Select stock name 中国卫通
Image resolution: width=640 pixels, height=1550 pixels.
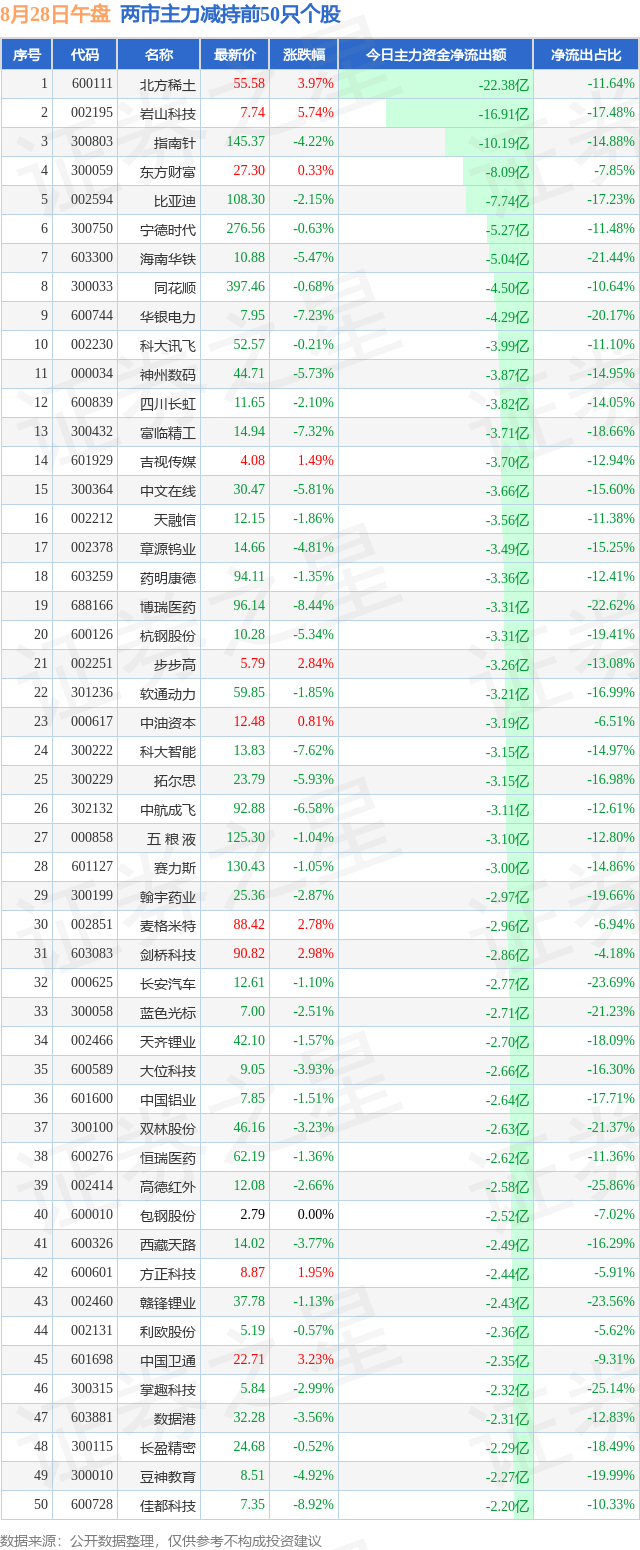(x=168, y=1361)
